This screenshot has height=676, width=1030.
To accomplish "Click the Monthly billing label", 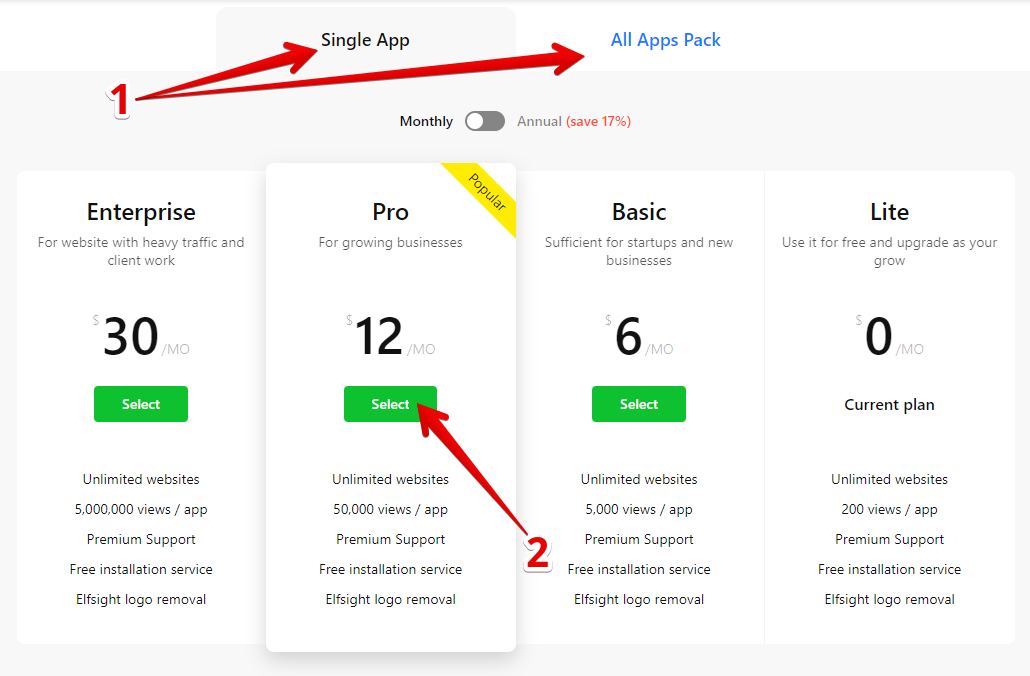I will click(425, 120).
